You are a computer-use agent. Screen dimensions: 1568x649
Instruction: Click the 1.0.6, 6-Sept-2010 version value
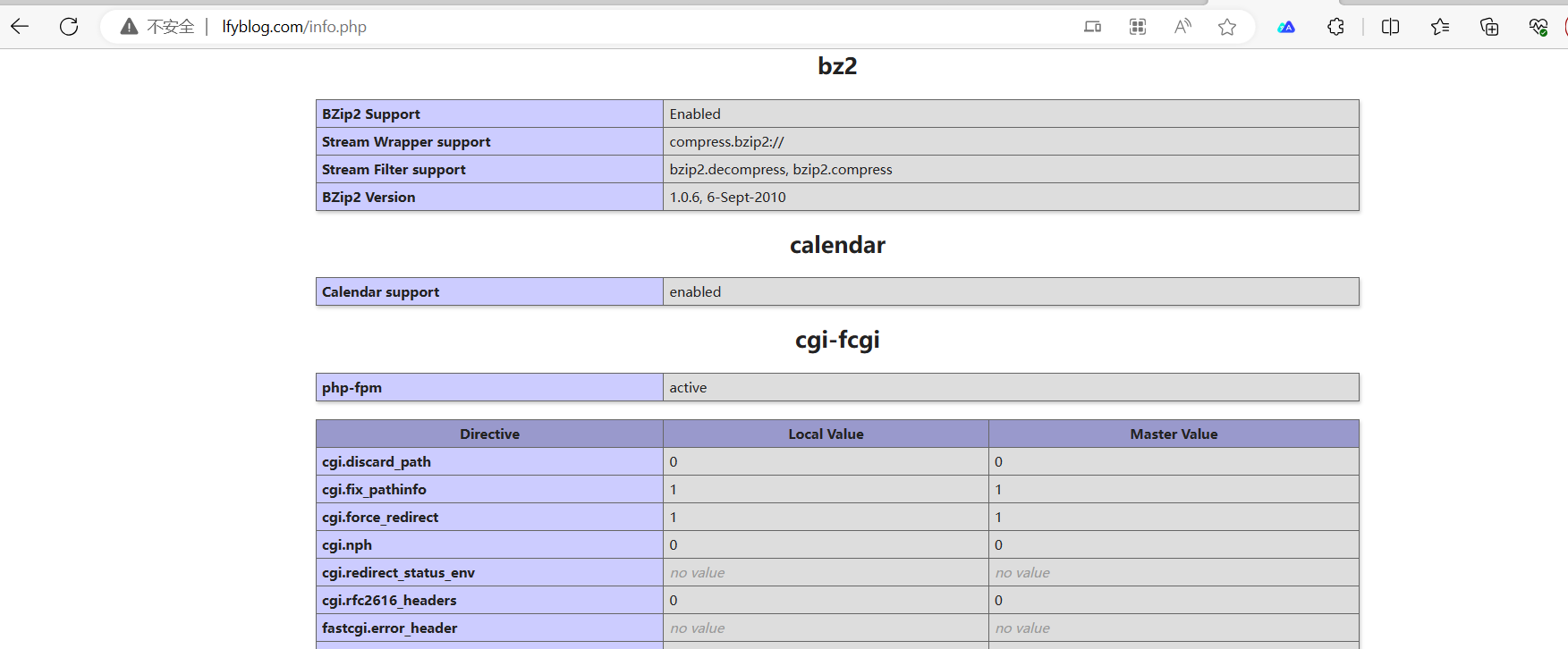pyautogui.click(x=727, y=197)
